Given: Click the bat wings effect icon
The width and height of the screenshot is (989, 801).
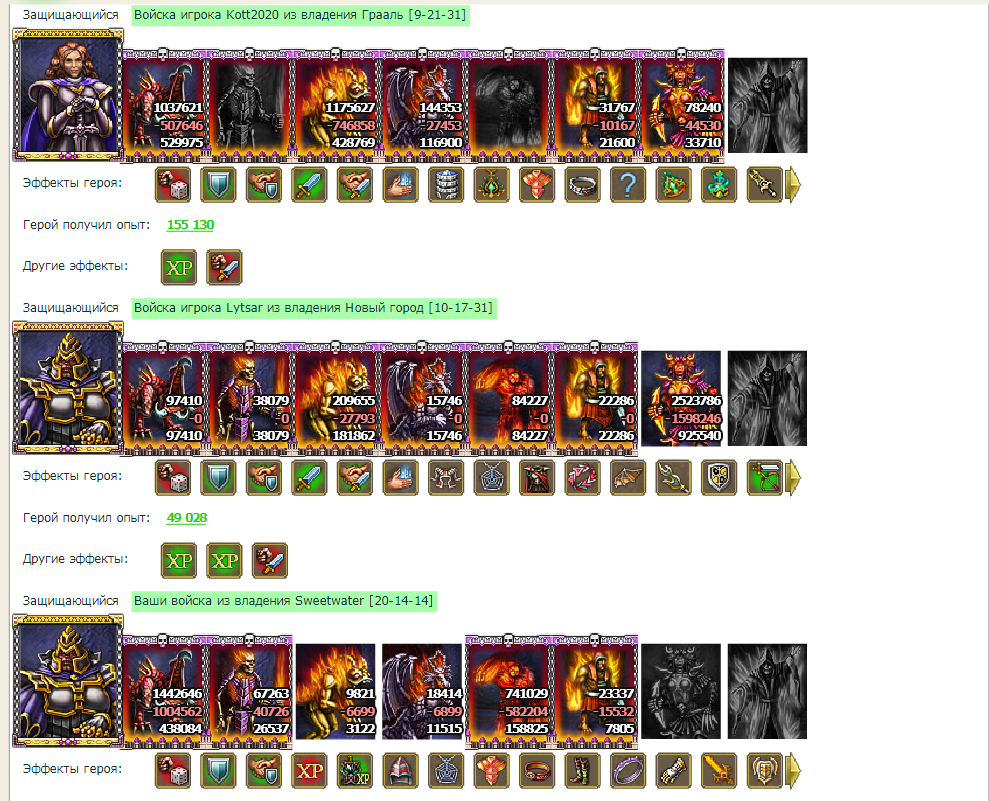Looking at the screenshot, I should click(628, 477).
